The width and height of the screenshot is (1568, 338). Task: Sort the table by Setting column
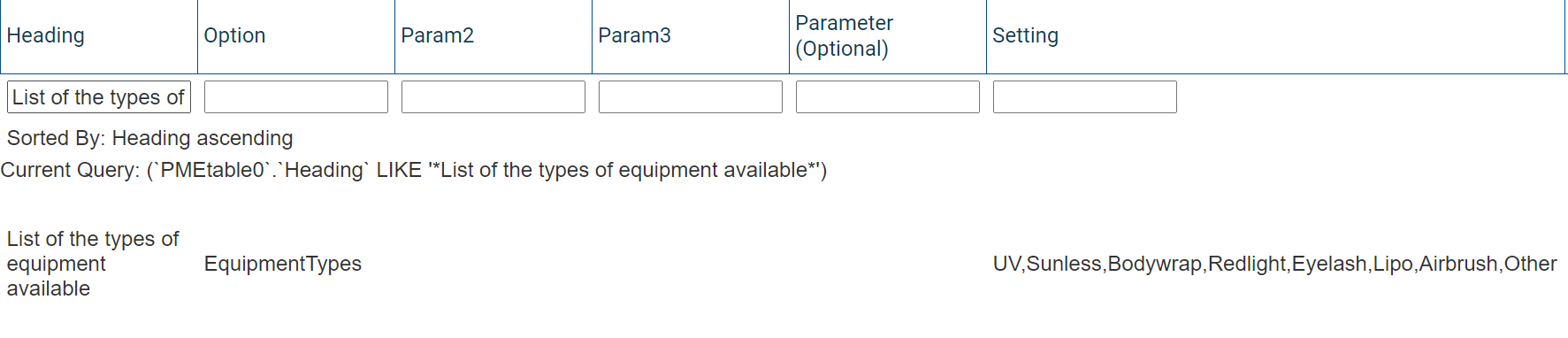(x=1025, y=35)
